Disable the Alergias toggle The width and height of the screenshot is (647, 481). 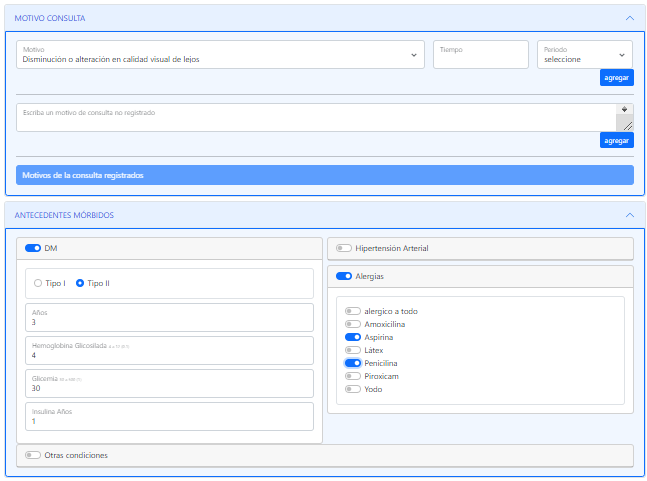tap(344, 276)
